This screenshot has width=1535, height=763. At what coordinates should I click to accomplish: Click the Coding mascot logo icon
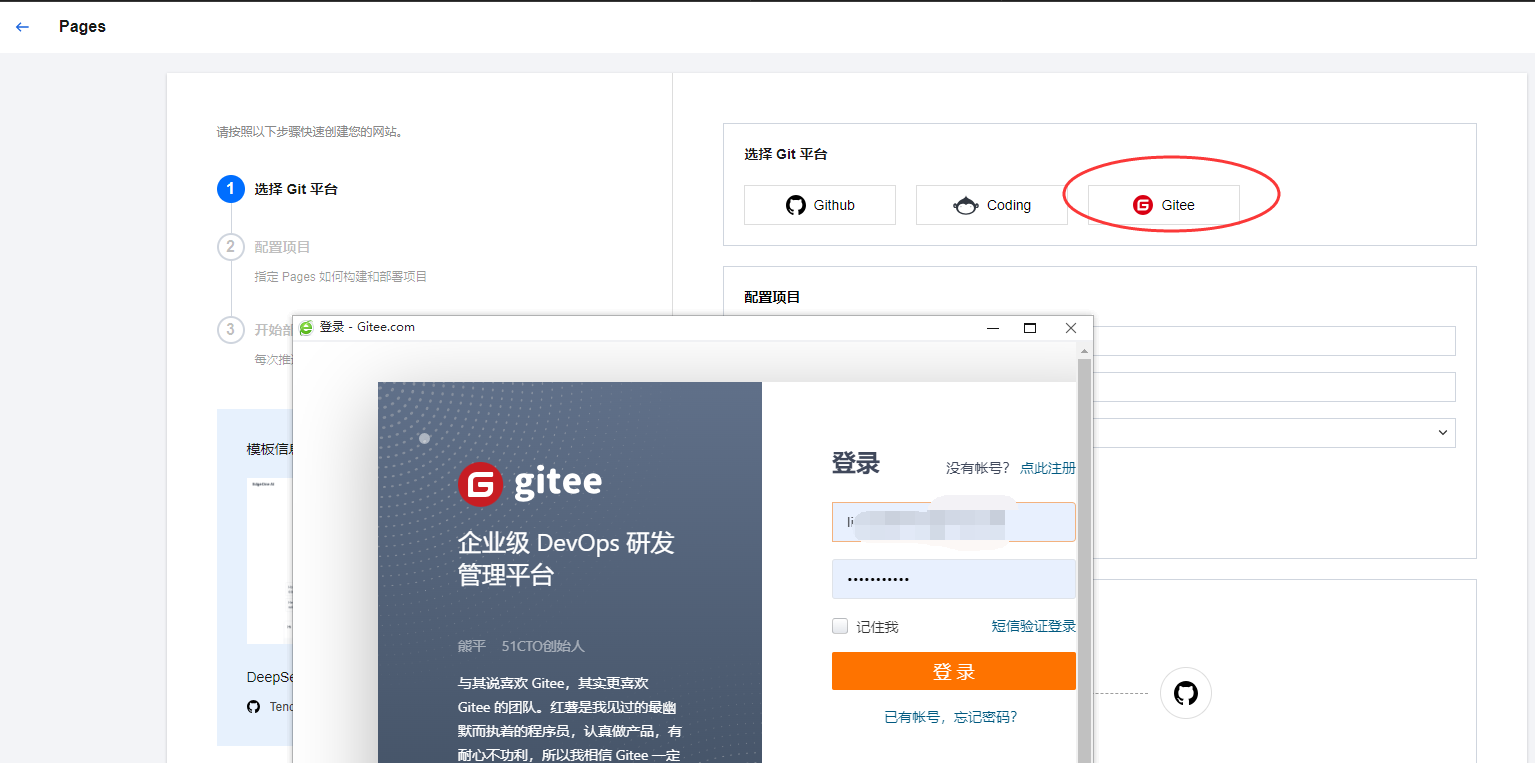966,205
